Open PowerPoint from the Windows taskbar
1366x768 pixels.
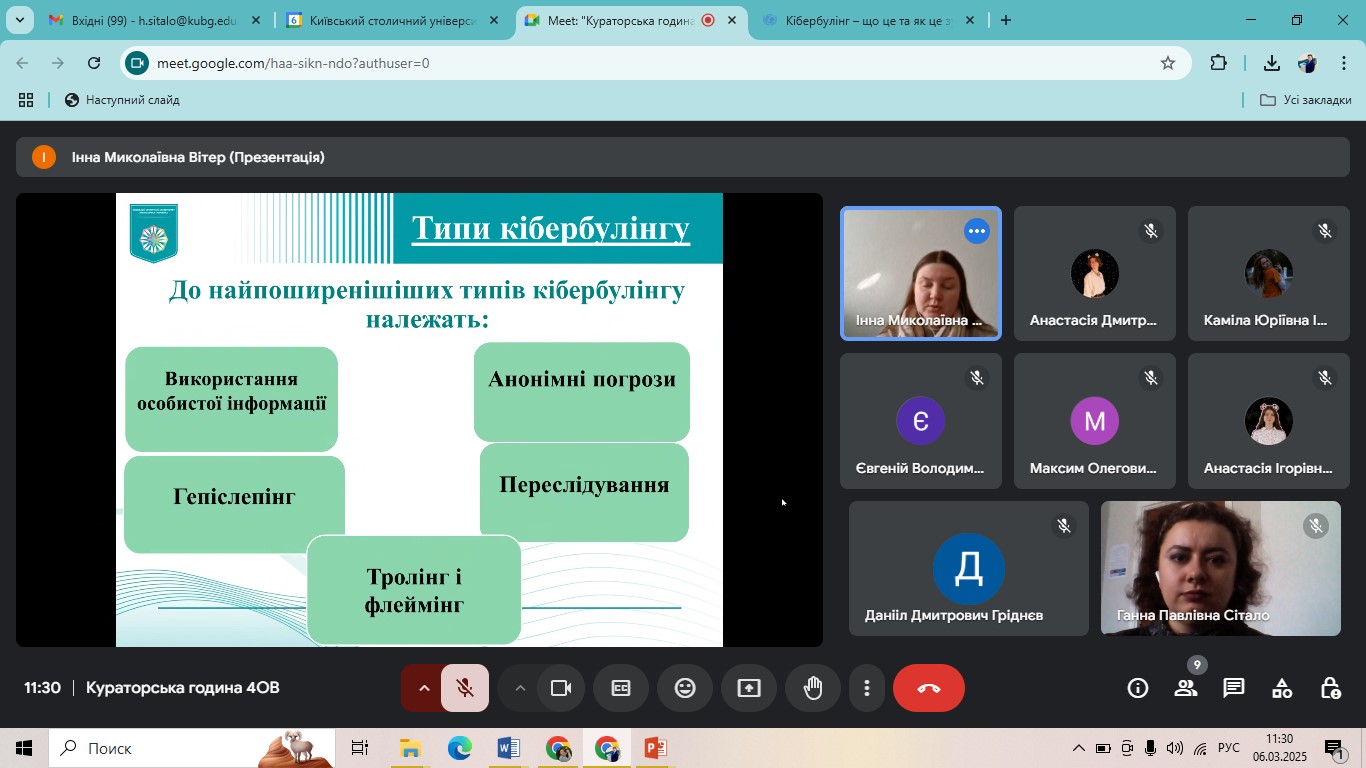pyautogui.click(x=655, y=748)
